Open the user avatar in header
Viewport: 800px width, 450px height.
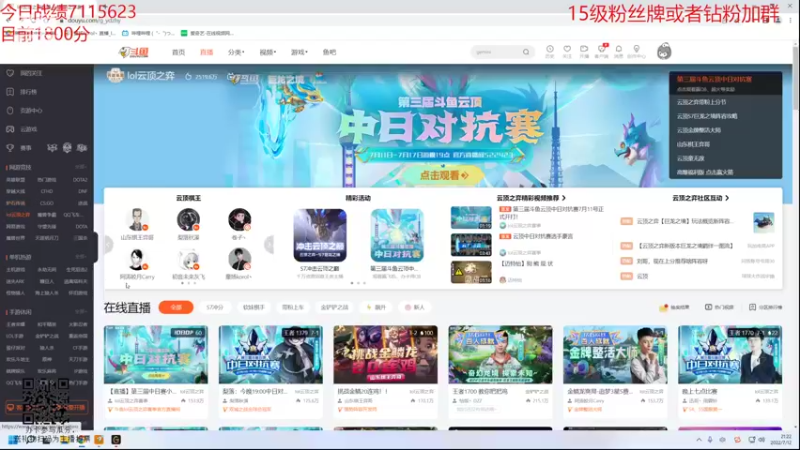(664, 52)
